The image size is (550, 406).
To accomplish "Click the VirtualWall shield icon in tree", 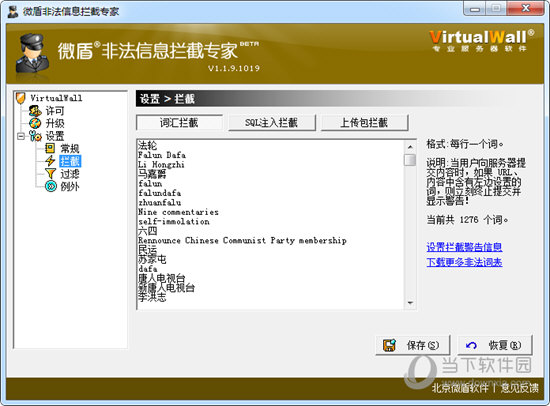I will point(21,98).
